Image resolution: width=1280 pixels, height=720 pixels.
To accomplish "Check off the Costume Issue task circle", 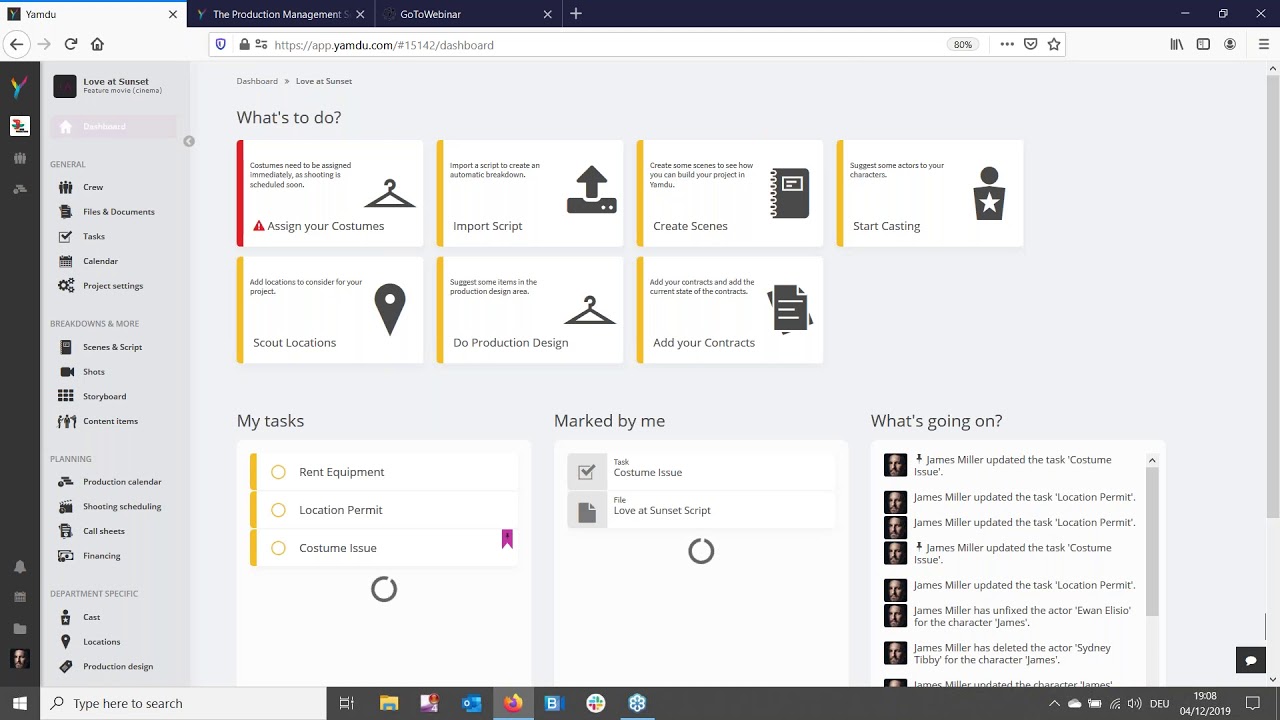I will [278, 548].
